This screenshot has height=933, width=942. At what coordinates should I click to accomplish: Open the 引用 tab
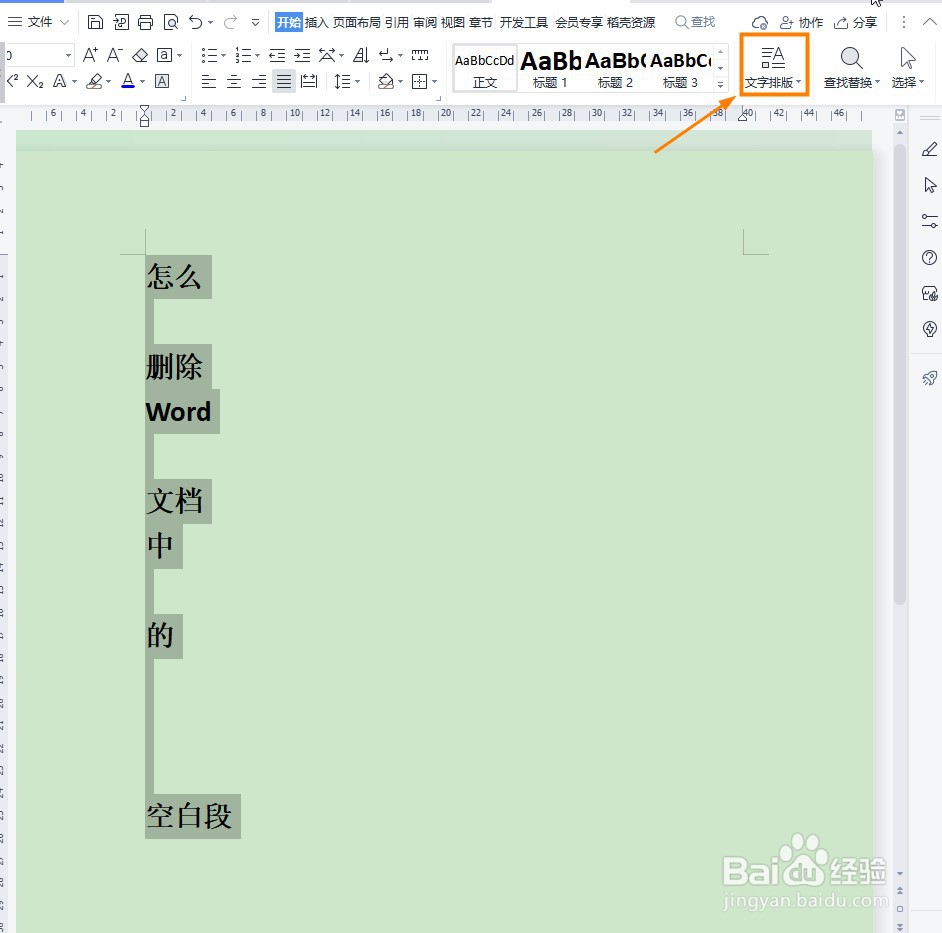coord(397,23)
